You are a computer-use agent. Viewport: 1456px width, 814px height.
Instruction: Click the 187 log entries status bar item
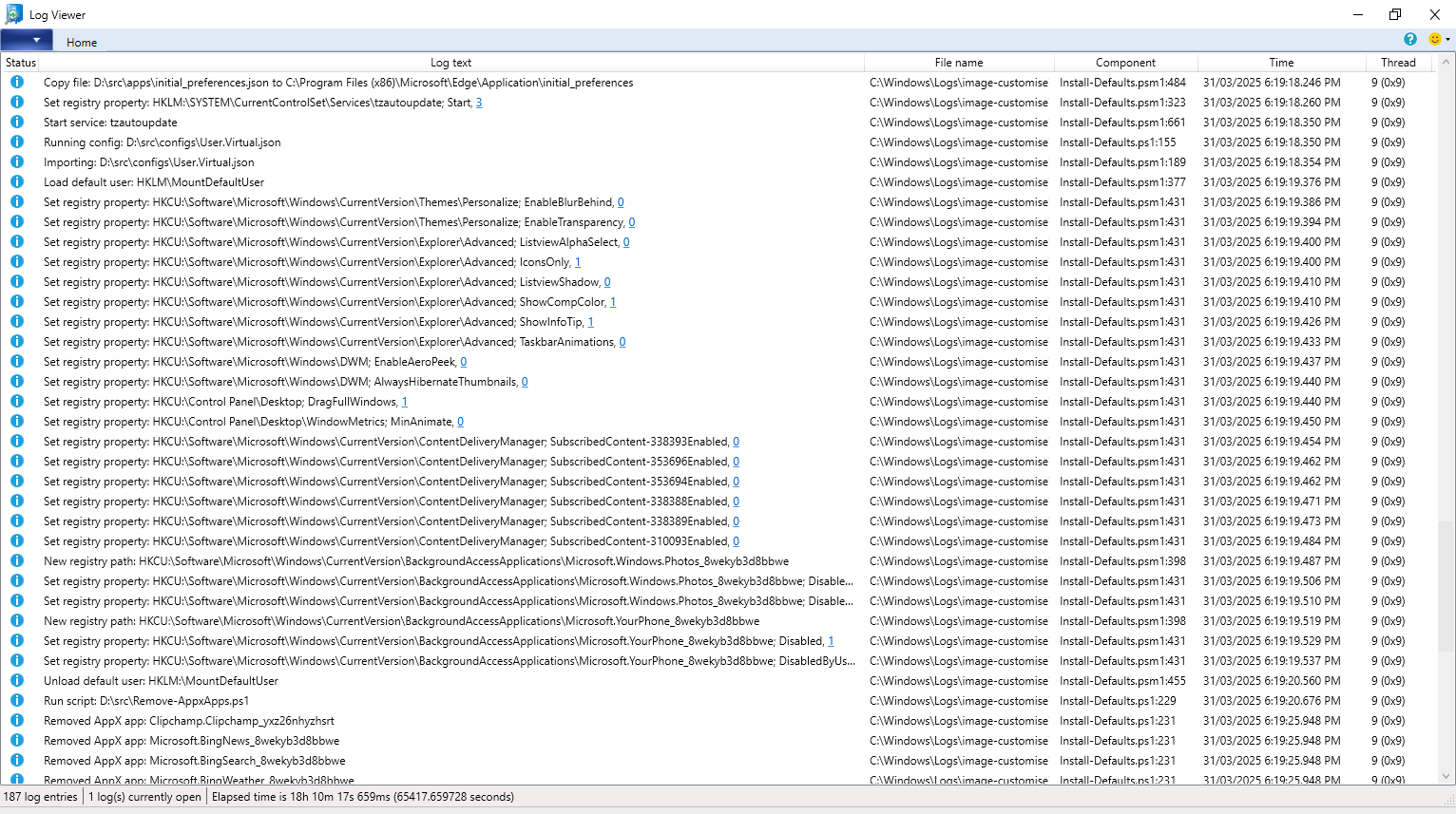(x=41, y=797)
